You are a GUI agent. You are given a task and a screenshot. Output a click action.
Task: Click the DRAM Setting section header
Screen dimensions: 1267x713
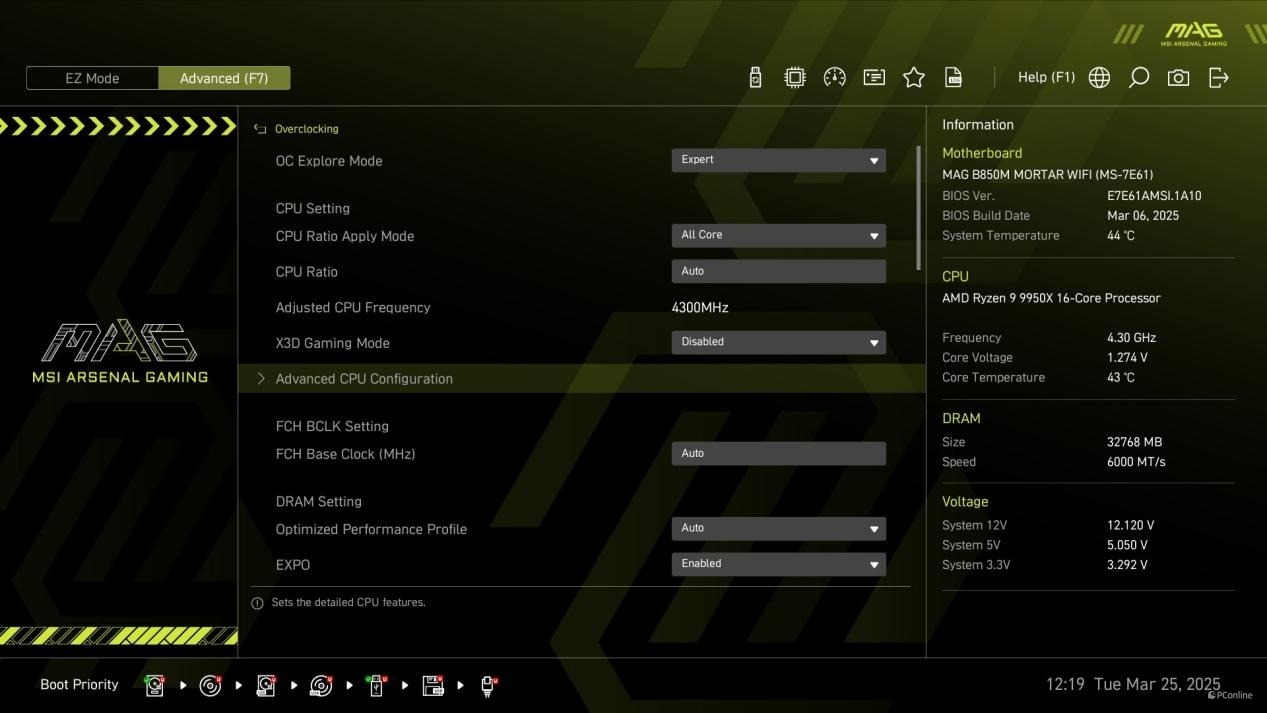pyautogui.click(x=319, y=502)
